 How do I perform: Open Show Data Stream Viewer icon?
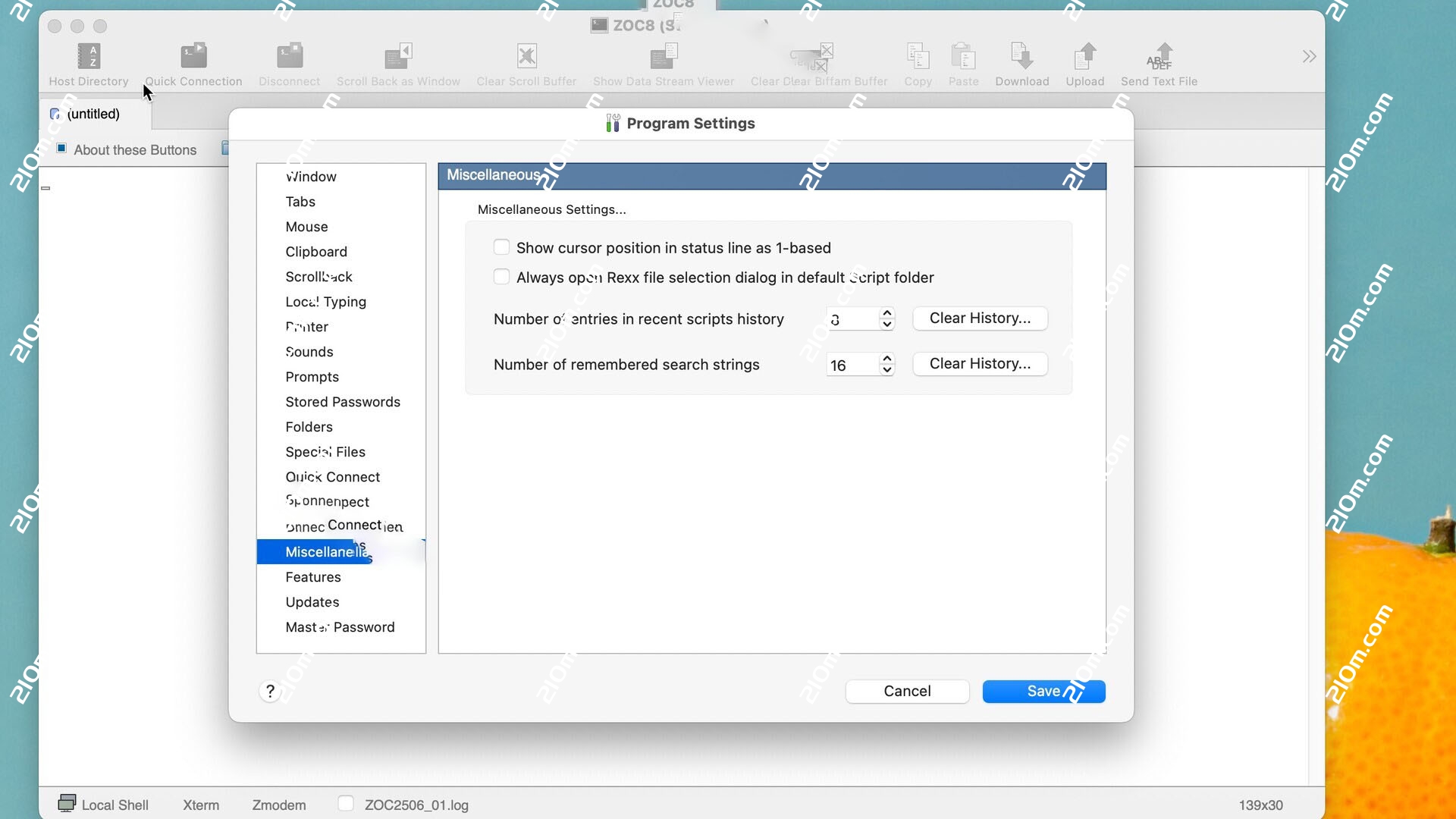coord(664,56)
